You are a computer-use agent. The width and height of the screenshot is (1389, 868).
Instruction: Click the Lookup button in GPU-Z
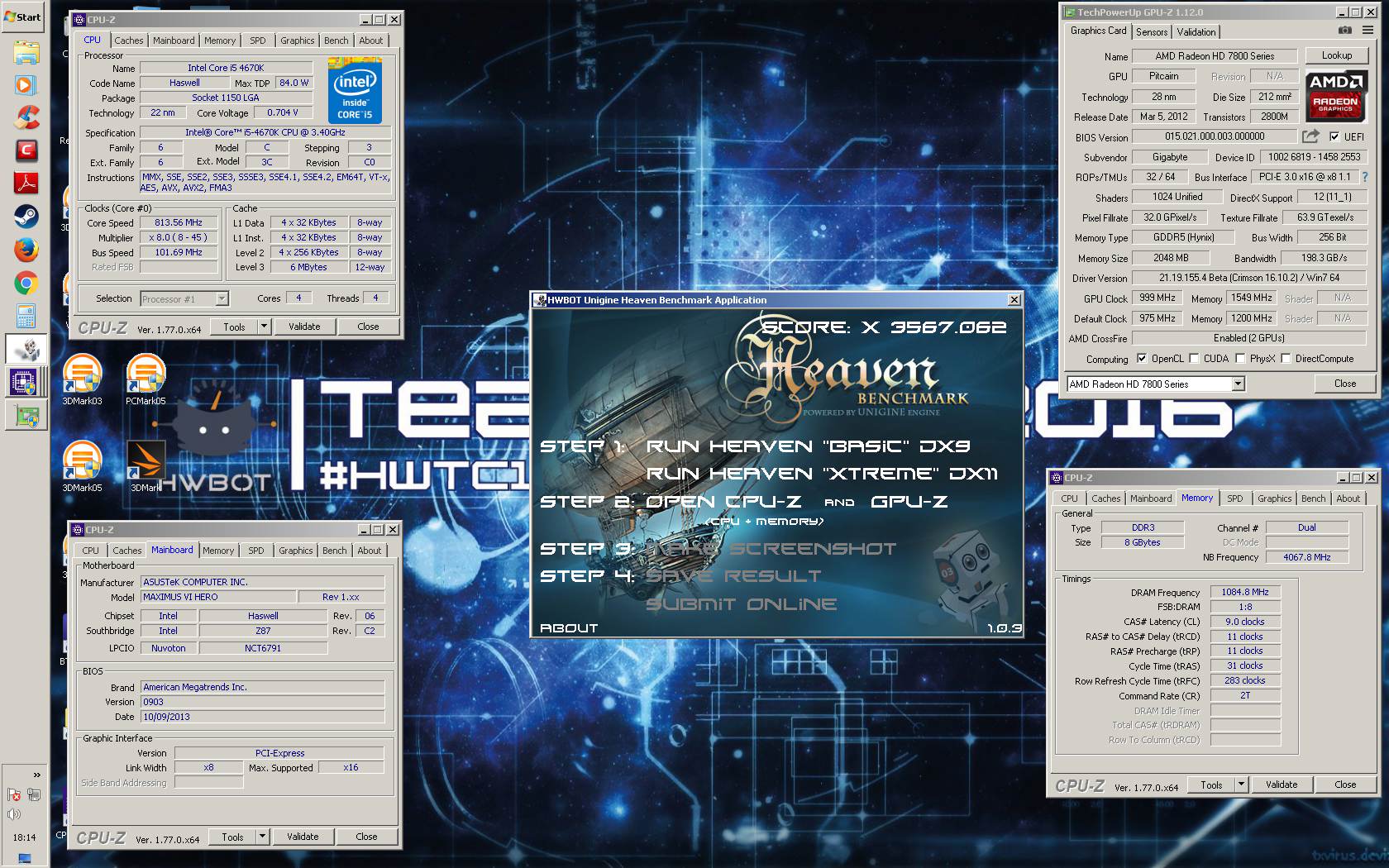pyautogui.click(x=1336, y=55)
